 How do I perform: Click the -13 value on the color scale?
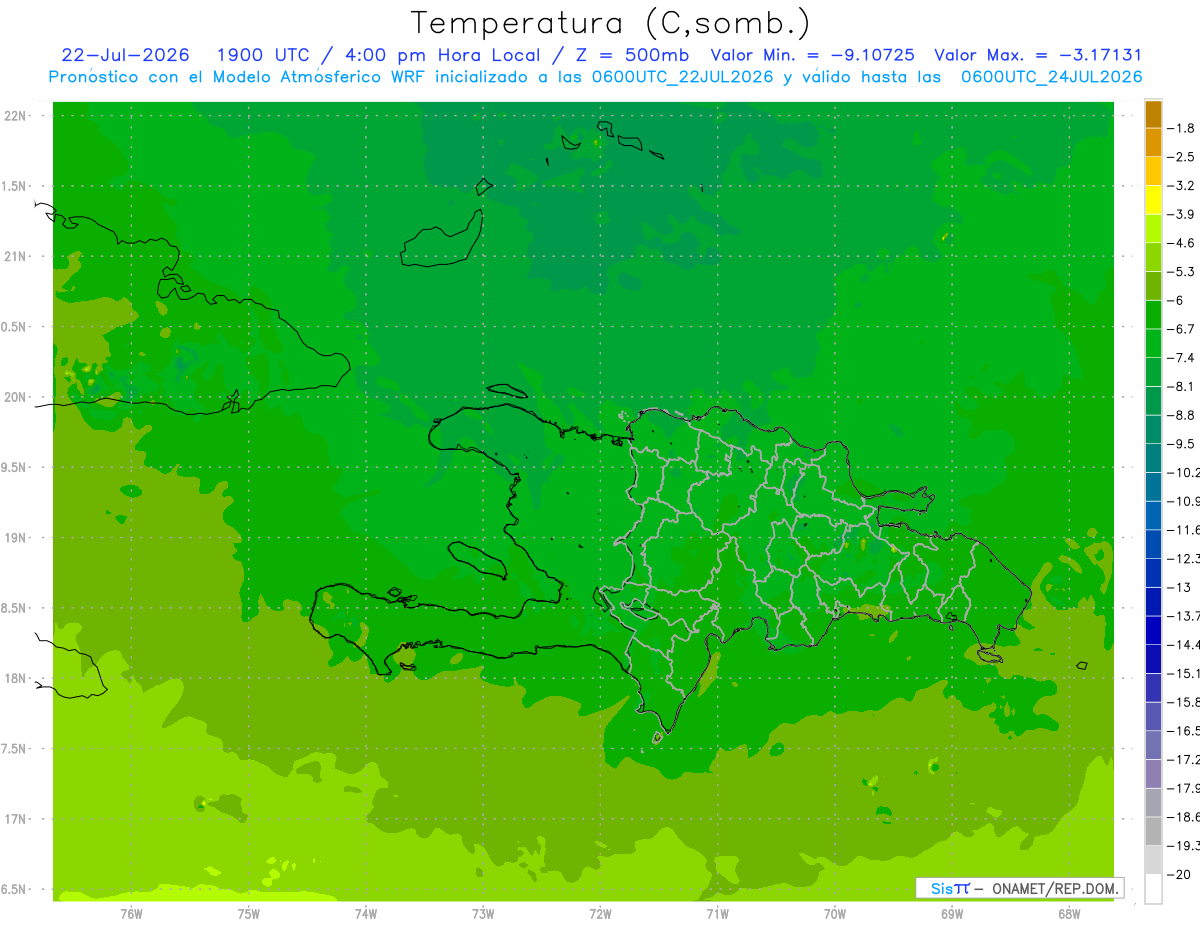point(1180,587)
